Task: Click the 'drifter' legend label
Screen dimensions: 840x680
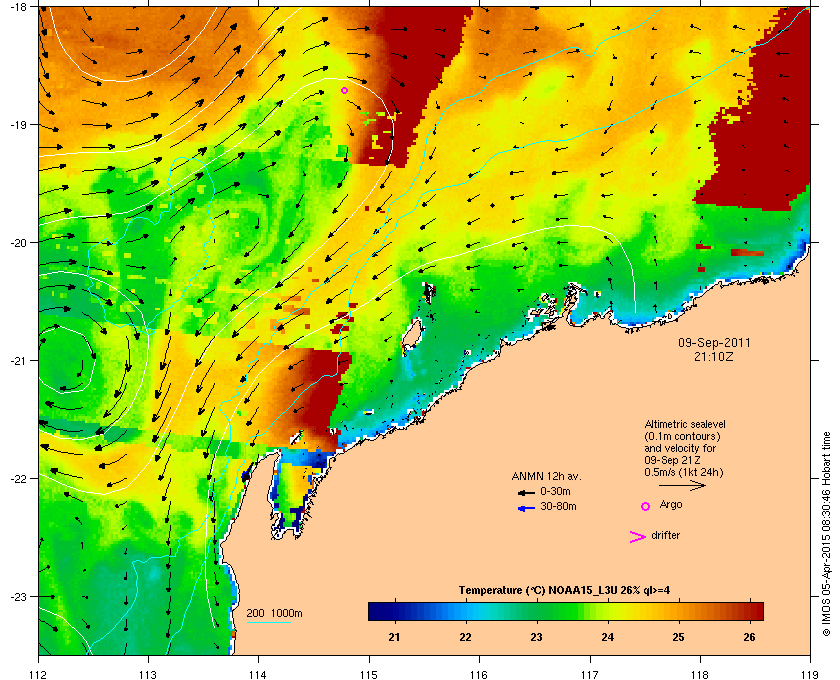Action: point(665,535)
